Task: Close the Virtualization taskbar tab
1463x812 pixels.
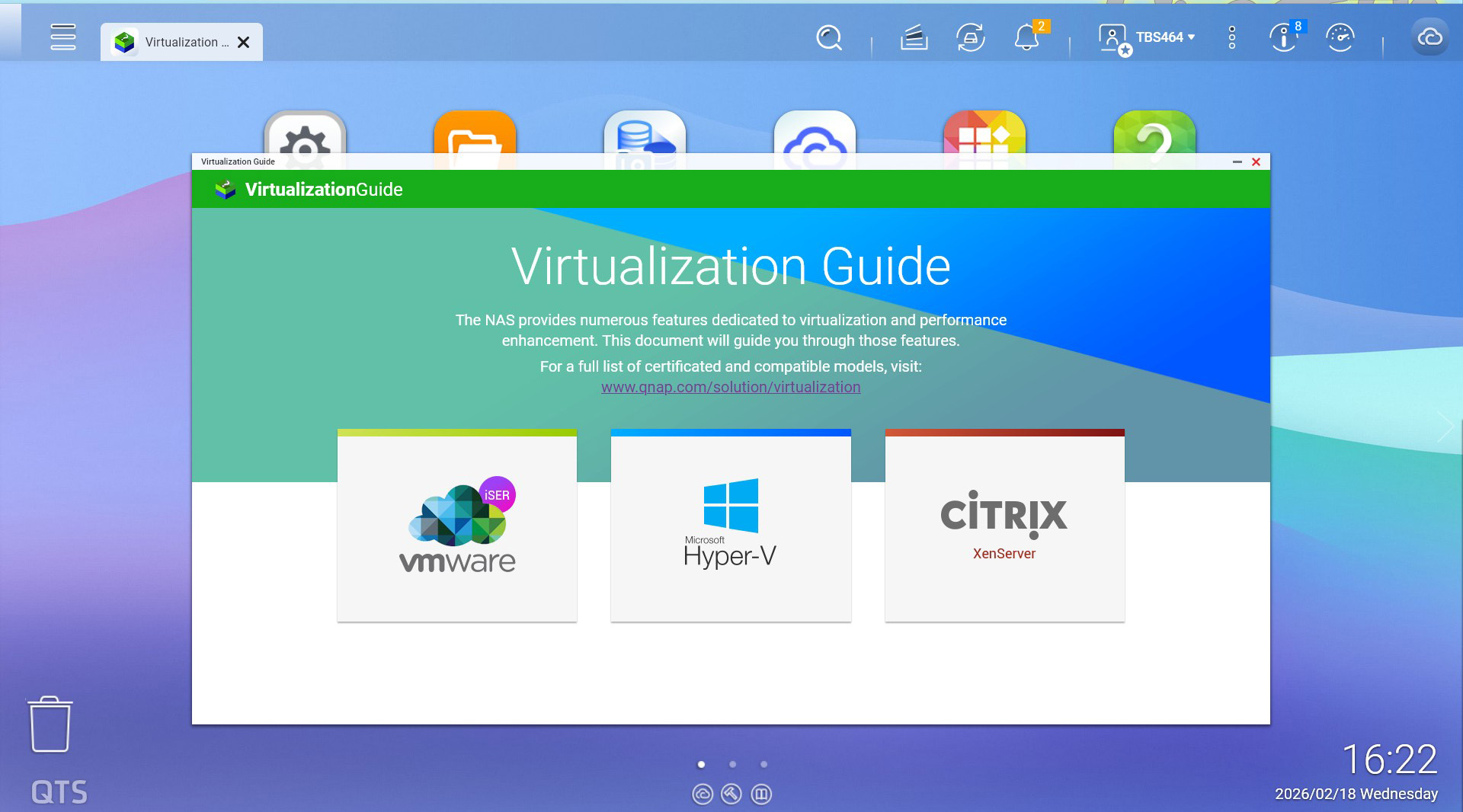Action: (244, 43)
